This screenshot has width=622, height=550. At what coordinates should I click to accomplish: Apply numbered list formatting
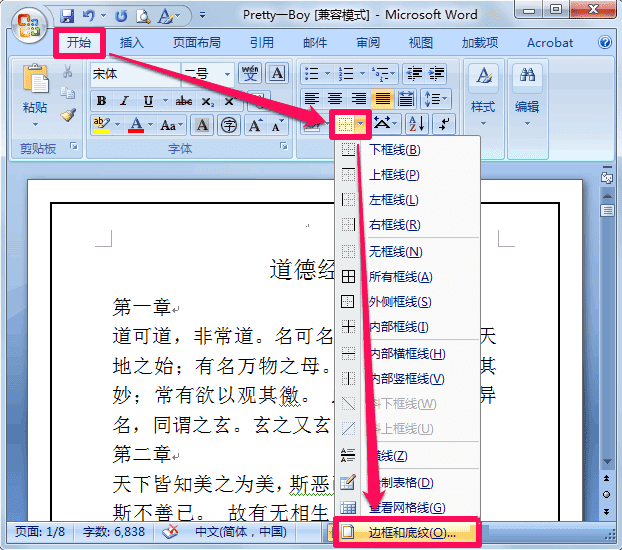coord(347,74)
